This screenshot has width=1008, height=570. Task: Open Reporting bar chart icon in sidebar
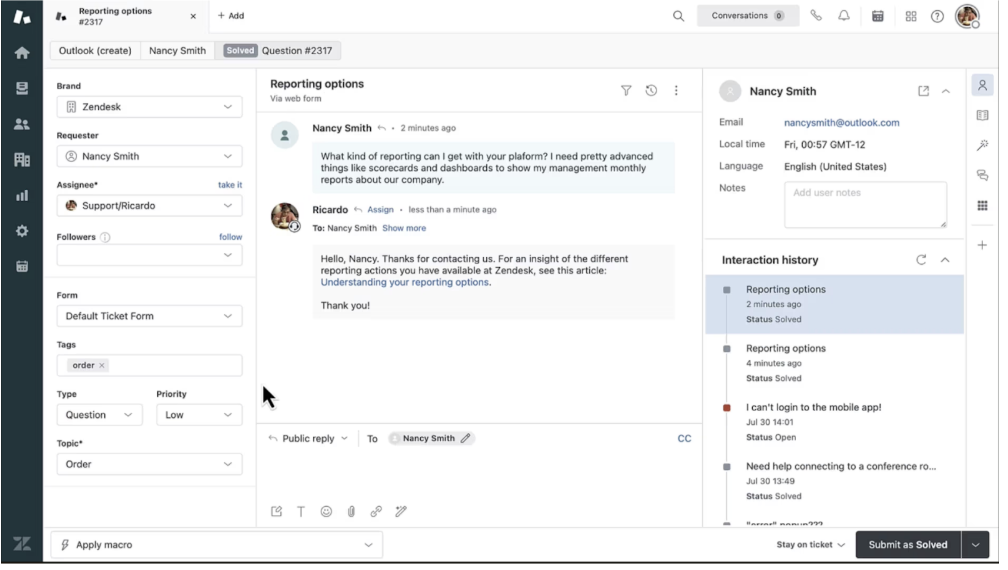[21, 195]
